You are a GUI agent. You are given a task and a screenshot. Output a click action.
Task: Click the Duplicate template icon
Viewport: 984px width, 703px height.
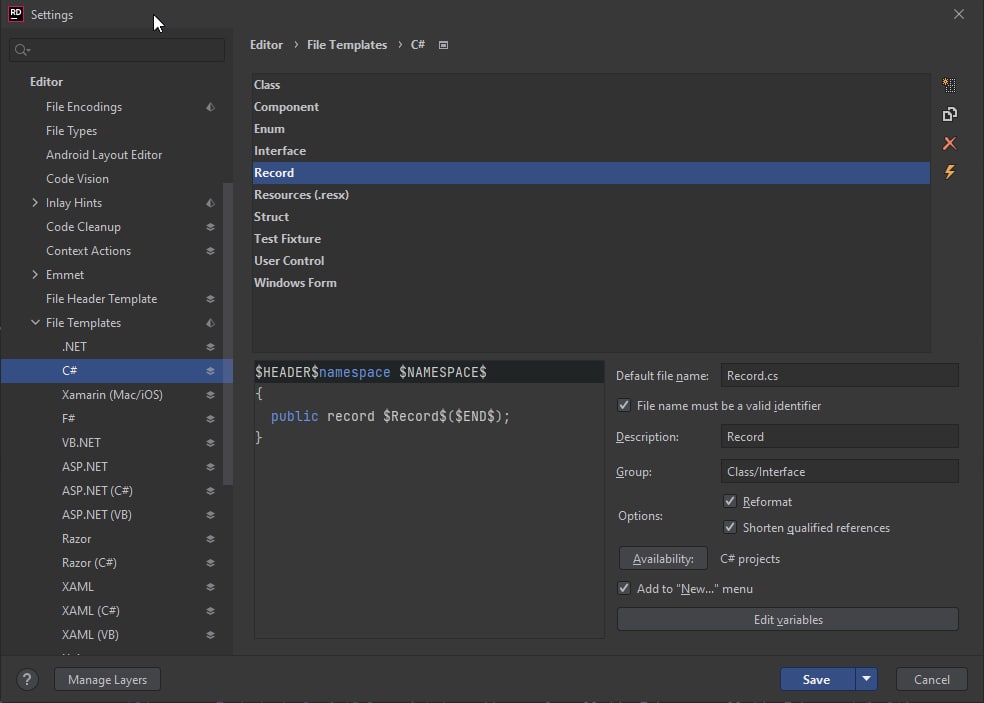tap(949, 115)
